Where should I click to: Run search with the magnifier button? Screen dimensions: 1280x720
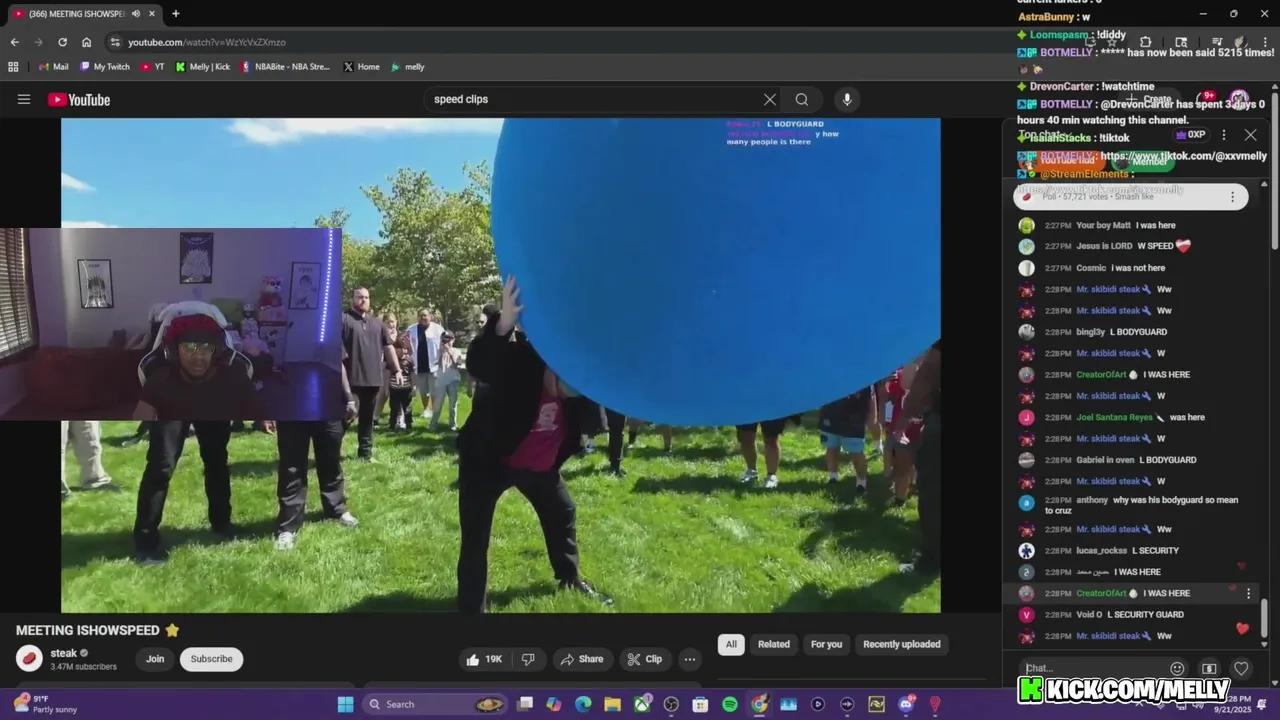(802, 99)
